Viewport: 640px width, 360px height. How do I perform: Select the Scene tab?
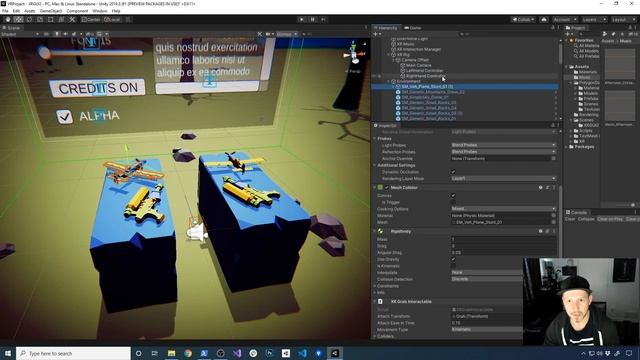11,28
